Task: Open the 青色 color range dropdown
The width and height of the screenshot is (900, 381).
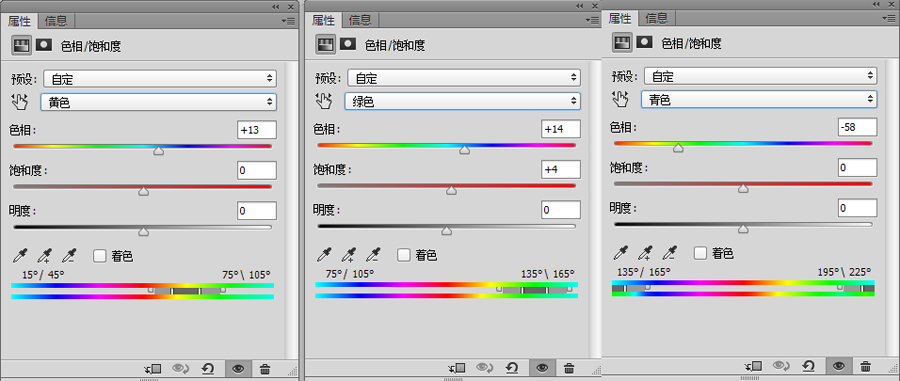Action: tap(759, 99)
